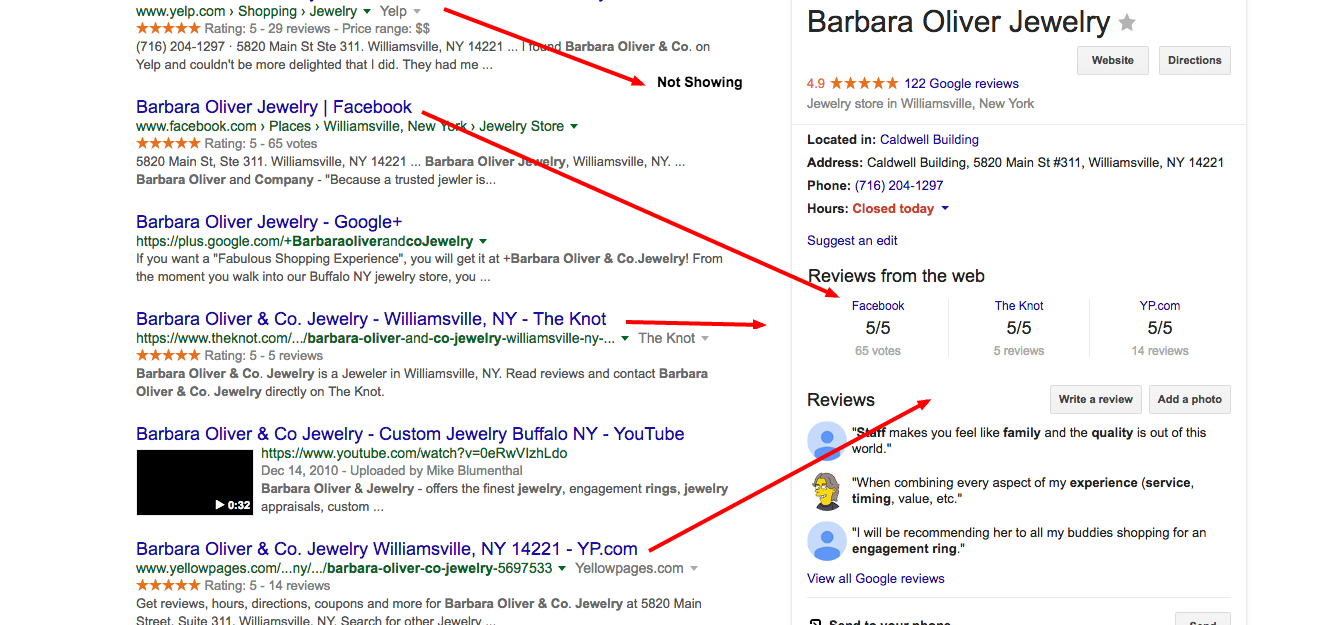Click '14 reviews' under YP.com

tap(1160, 351)
